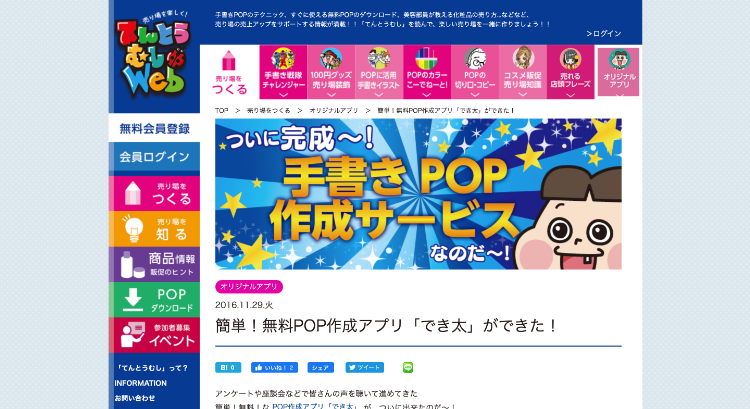750x409 pixels.
Task: Open the コスメ販促売り場知識 nav item
Action: click(522, 72)
